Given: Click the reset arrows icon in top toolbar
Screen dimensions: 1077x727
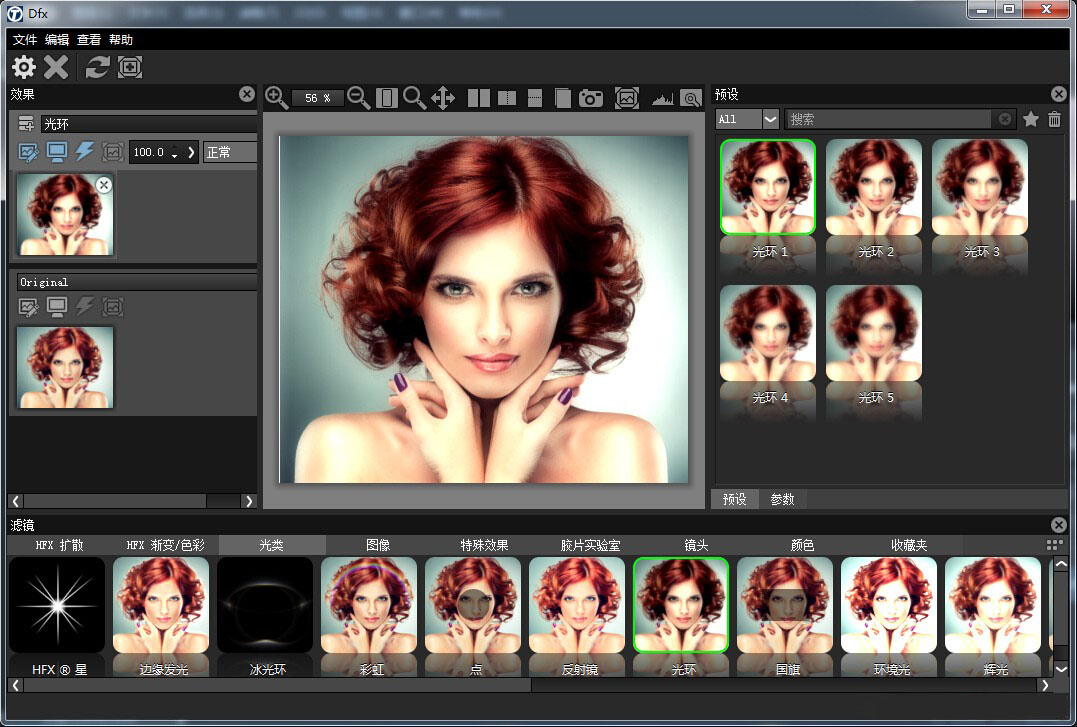Looking at the screenshot, I should pos(97,67).
